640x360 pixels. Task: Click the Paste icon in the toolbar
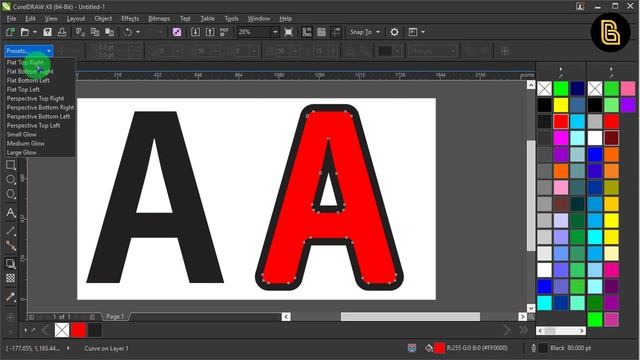109,32
